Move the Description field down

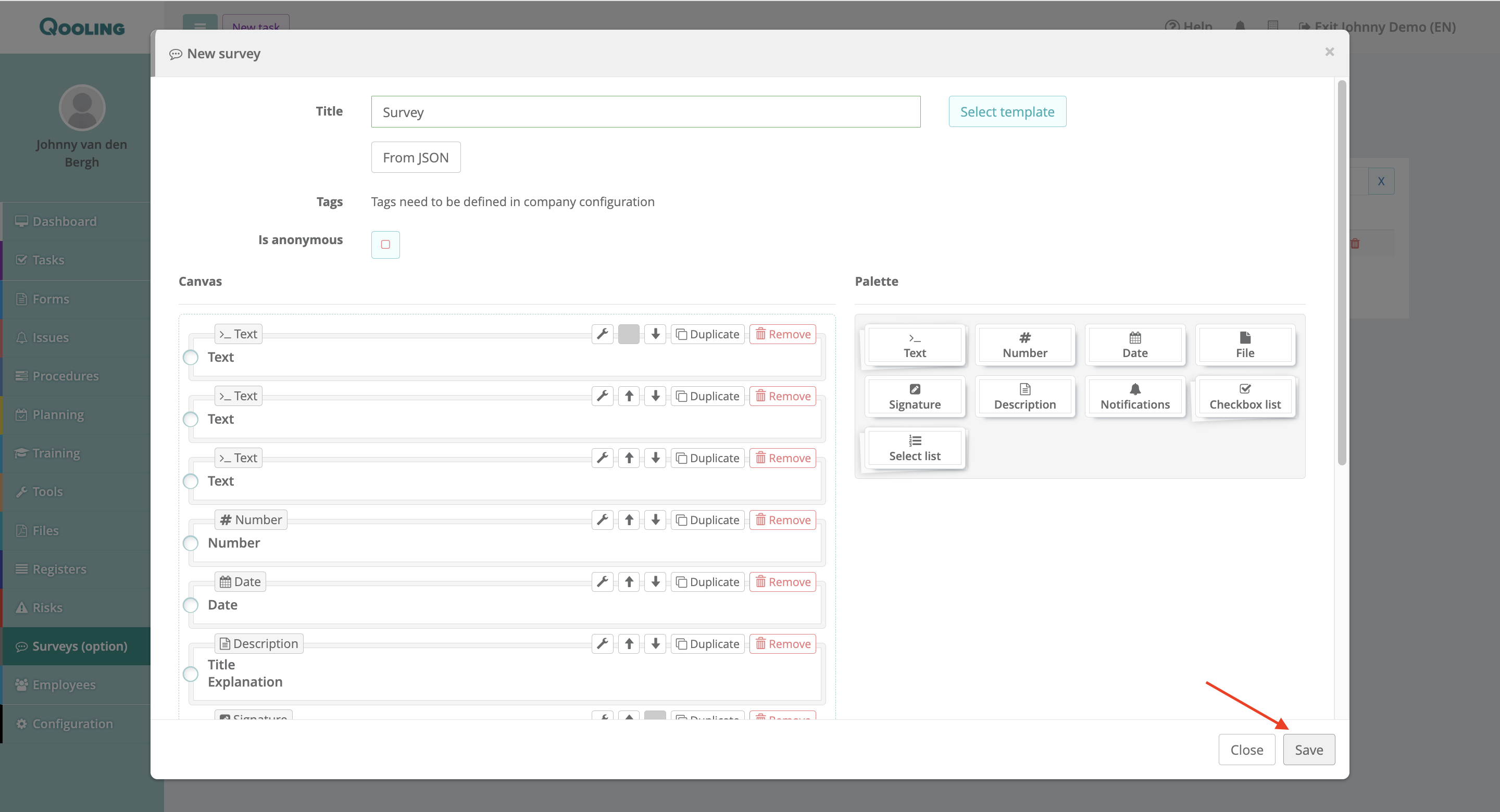655,644
